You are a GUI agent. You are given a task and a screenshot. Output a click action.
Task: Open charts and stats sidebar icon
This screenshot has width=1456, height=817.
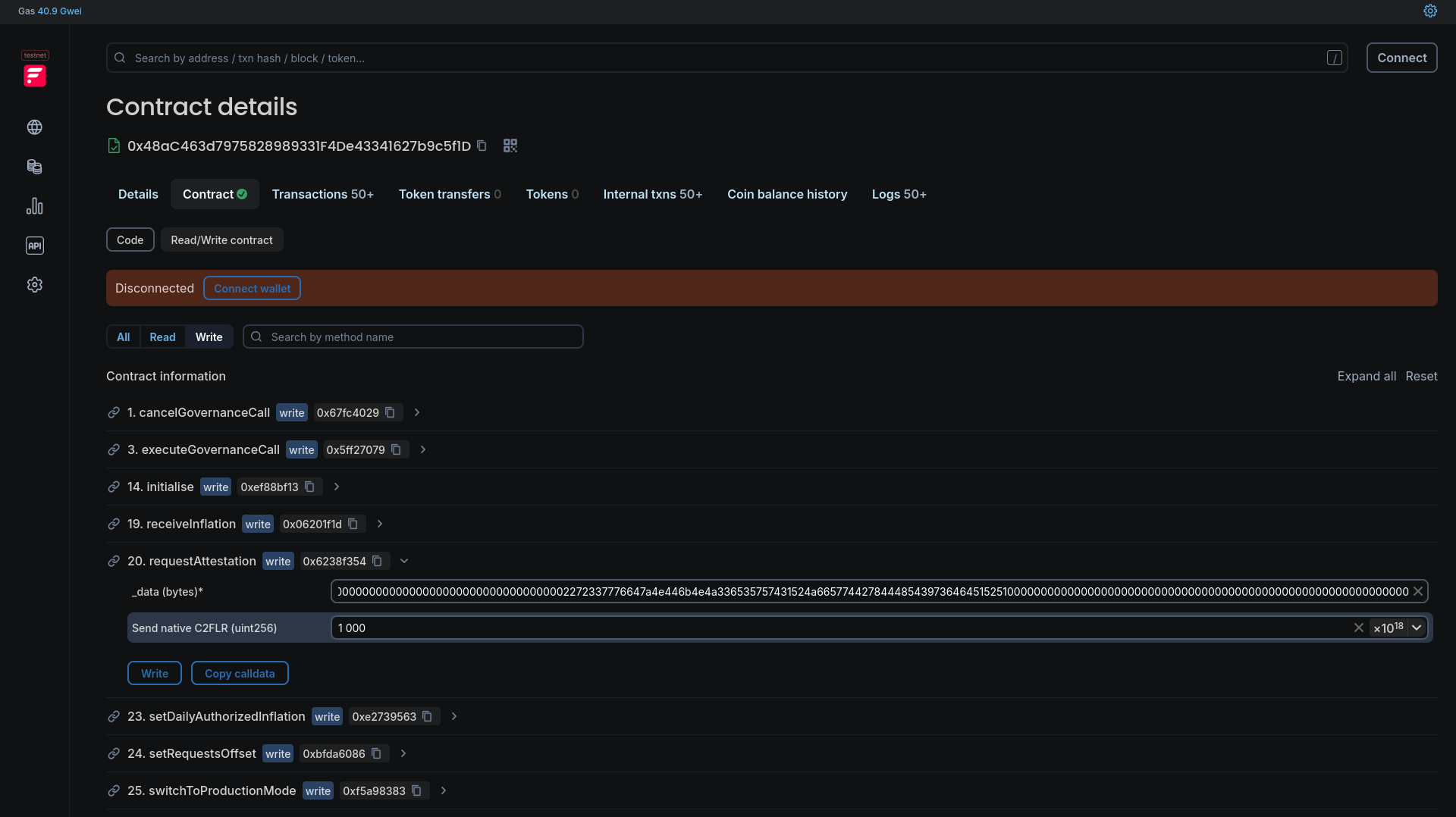coord(35,206)
